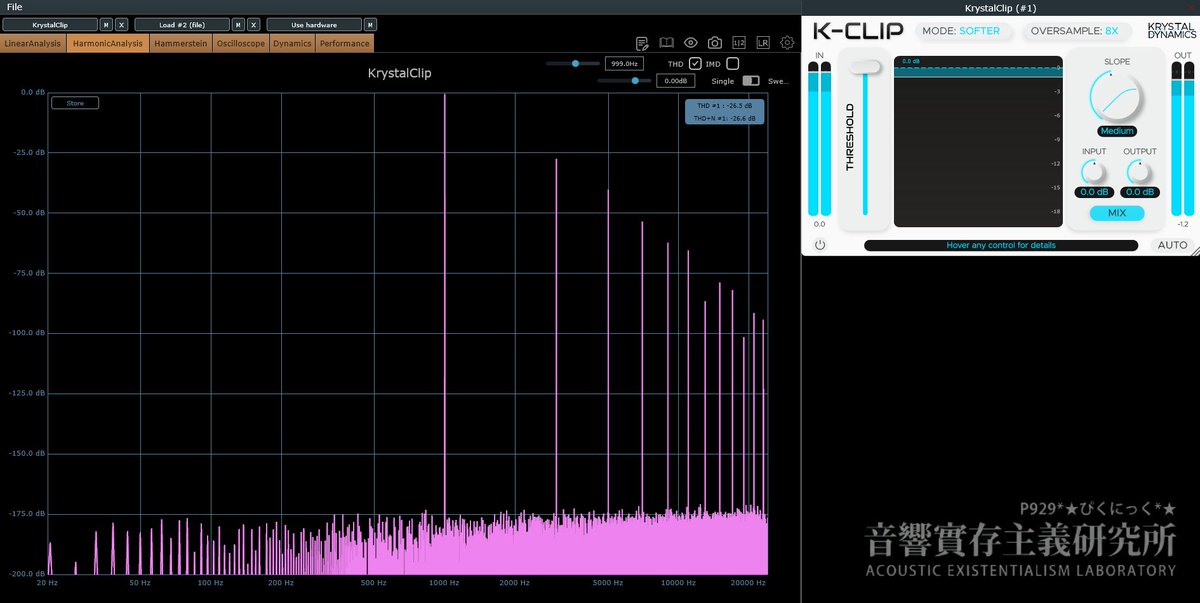Click the 1|2 channel compare icon
This screenshot has height=603, width=1200.
[739, 43]
